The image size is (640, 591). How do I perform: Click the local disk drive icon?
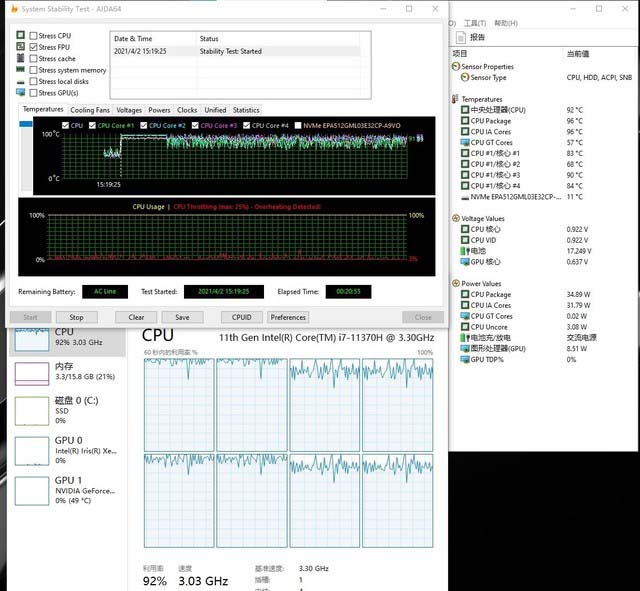(x=20, y=82)
